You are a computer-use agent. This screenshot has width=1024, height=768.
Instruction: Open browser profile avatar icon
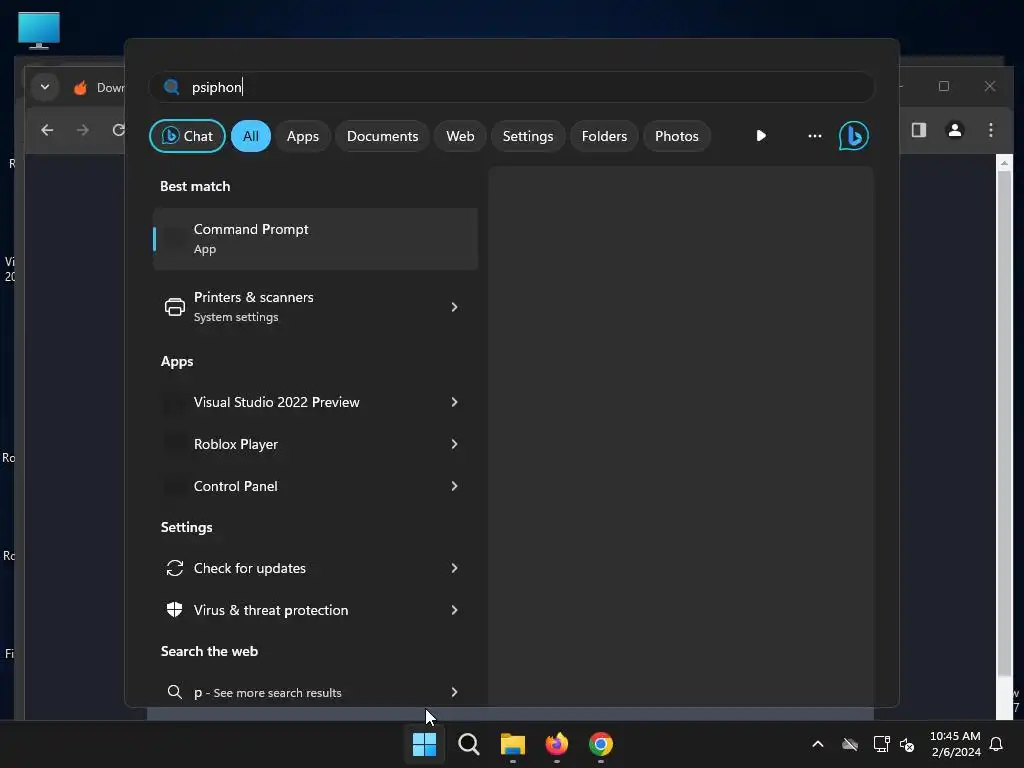pos(955,130)
